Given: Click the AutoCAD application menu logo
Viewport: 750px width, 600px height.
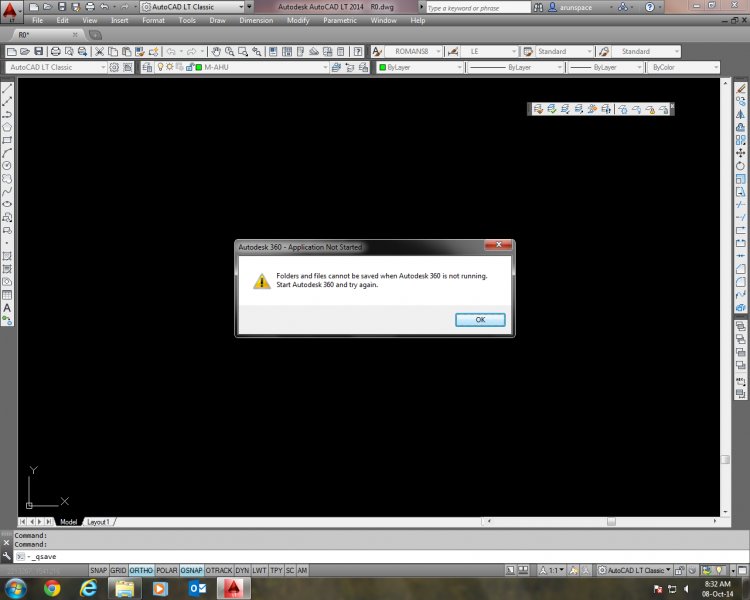Looking at the screenshot, I should 10,11.
